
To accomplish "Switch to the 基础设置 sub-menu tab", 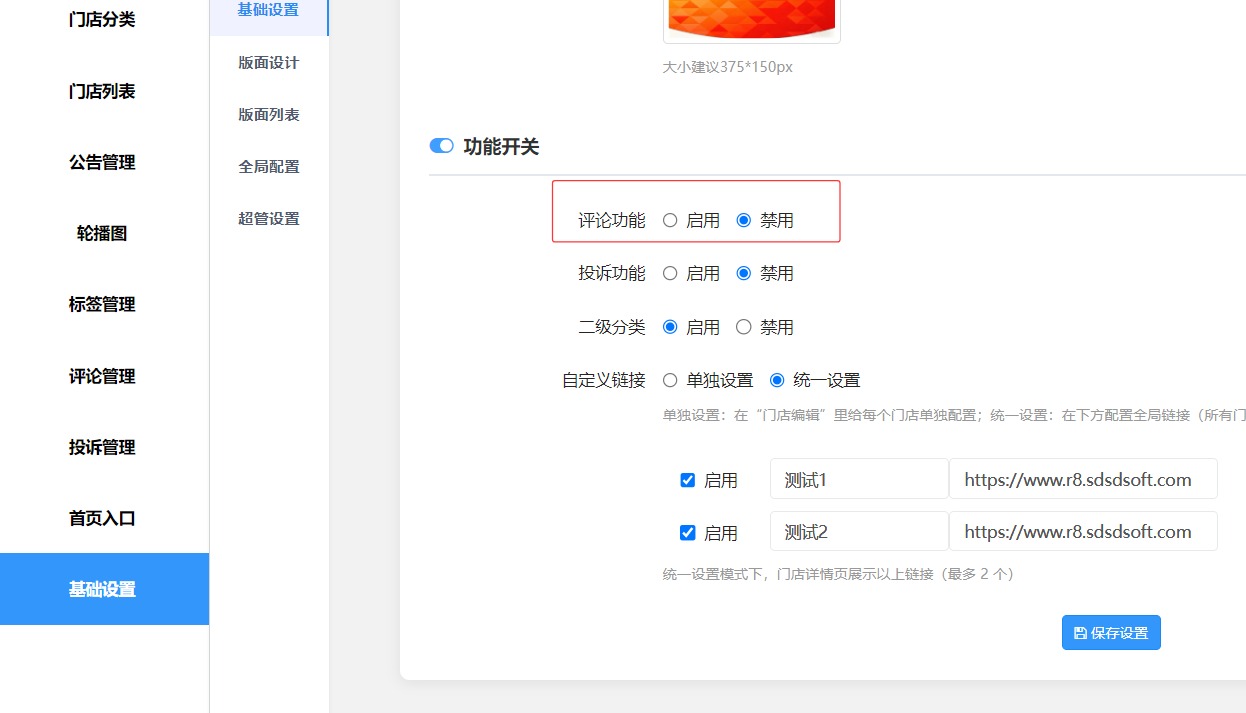I will click(x=269, y=12).
